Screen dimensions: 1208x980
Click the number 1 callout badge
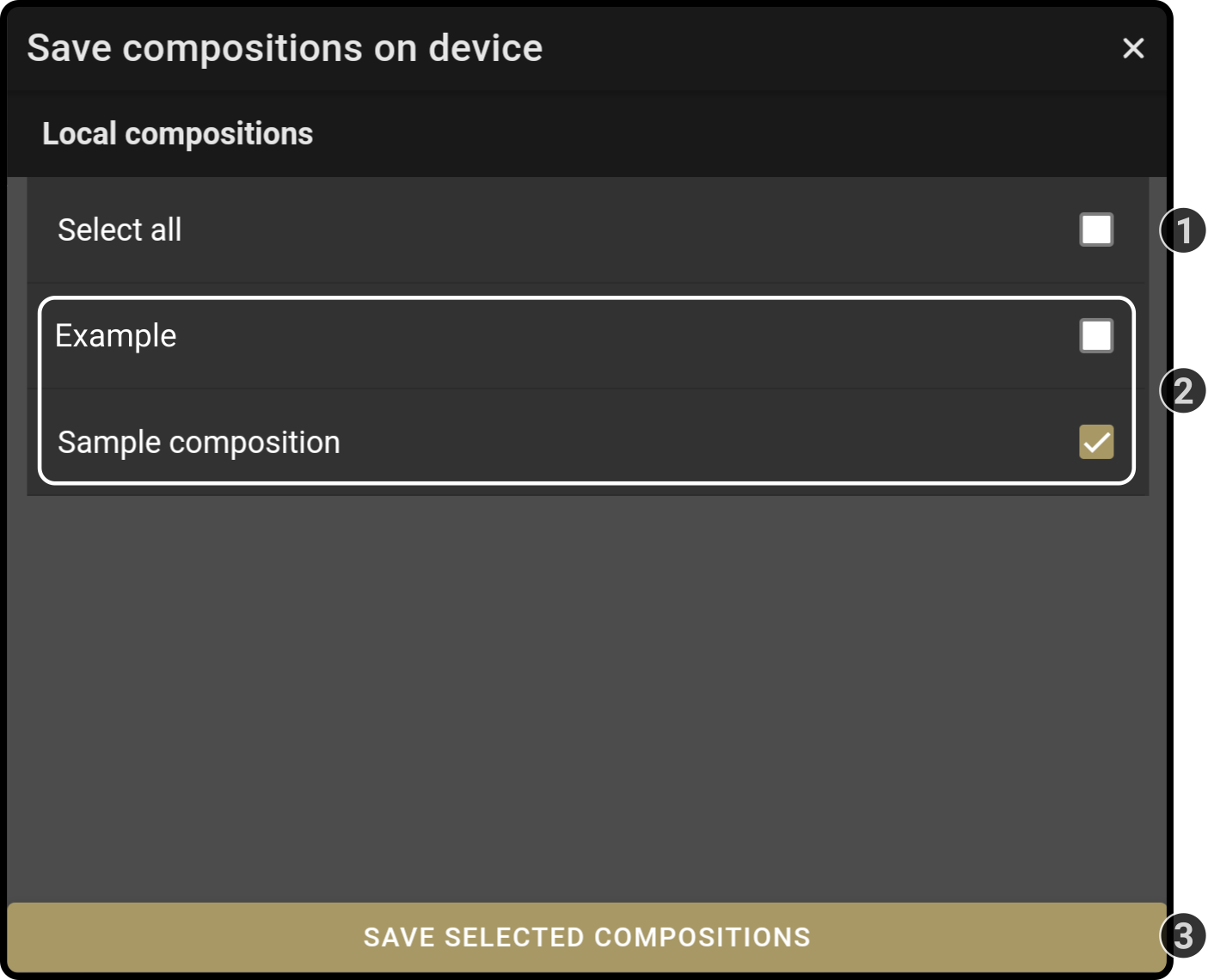(x=1184, y=230)
